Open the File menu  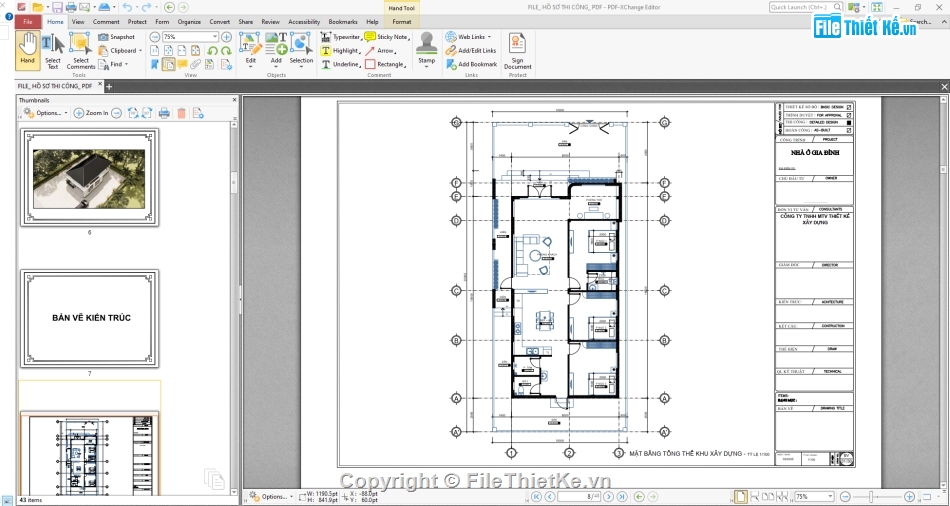(27, 21)
